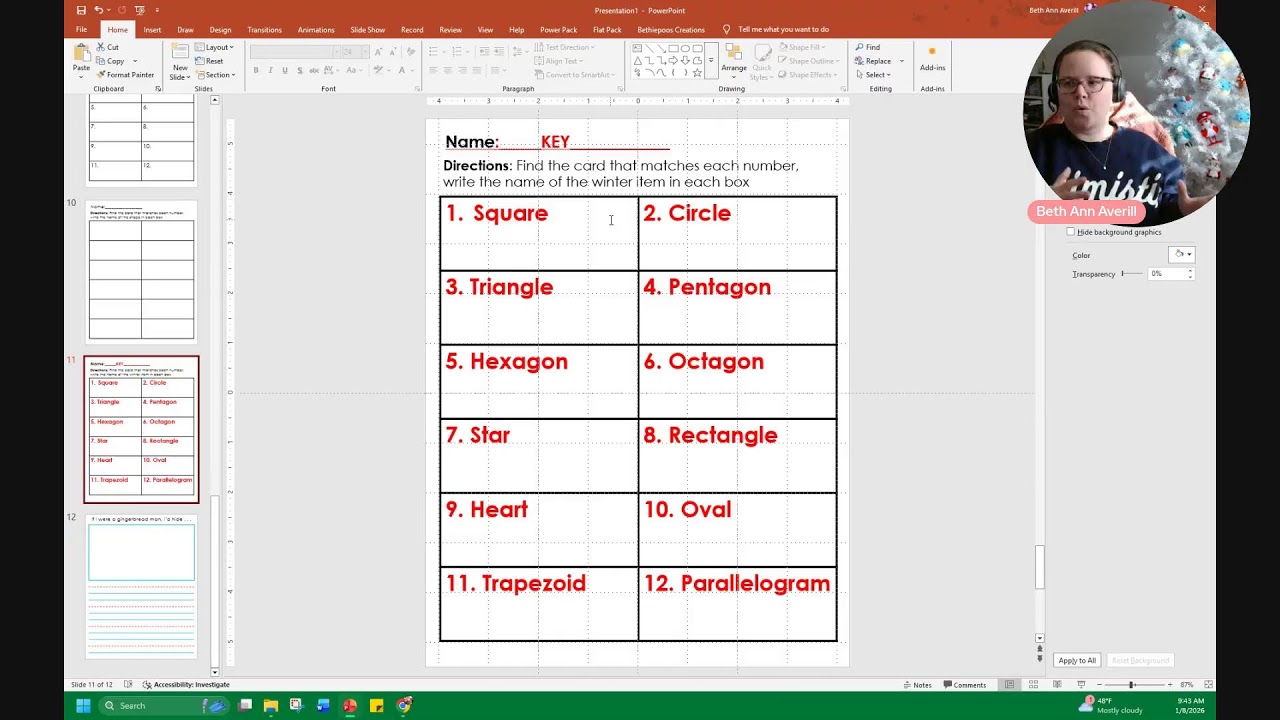This screenshot has width=1280, height=720.
Task: Switch to the Slide Show tab
Action: [367, 29]
